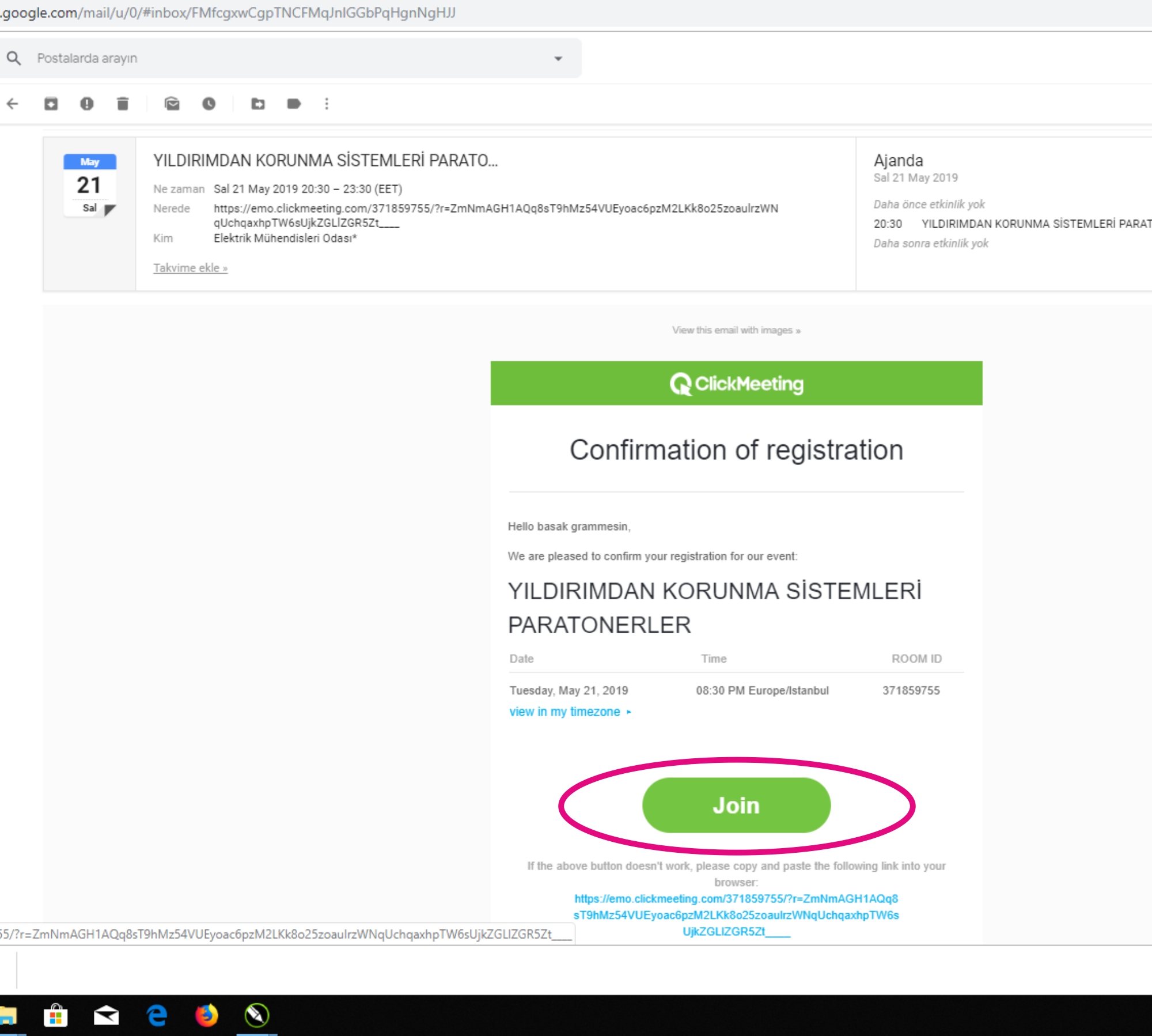This screenshot has width=1152, height=1036.
Task: Click the ClickMeeting logo banner
Action: coord(736,383)
